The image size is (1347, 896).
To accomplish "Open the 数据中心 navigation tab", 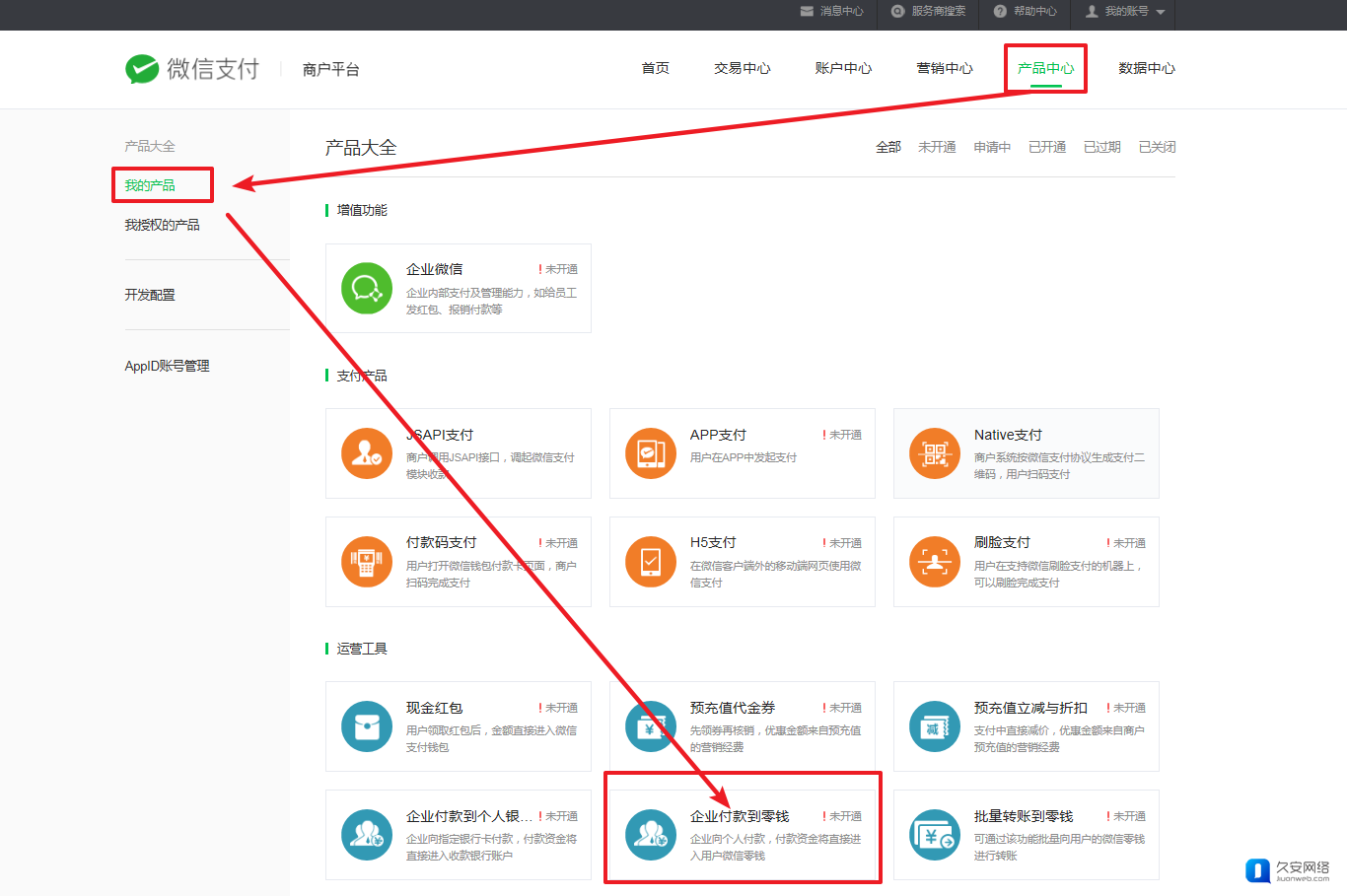I will pyautogui.click(x=1147, y=68).
